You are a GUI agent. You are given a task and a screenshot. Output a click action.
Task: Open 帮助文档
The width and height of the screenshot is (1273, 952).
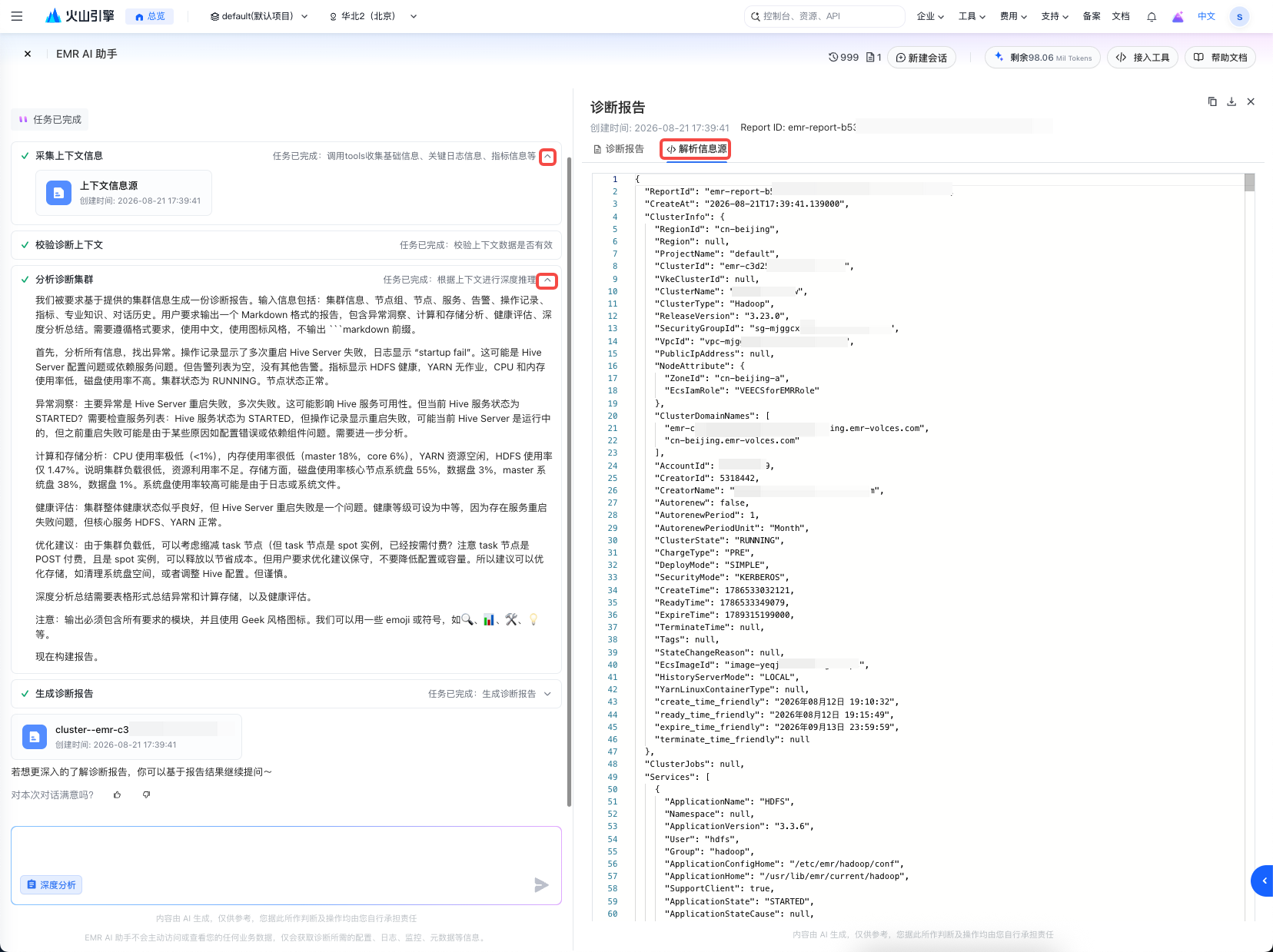click(x=1221, y=58)
